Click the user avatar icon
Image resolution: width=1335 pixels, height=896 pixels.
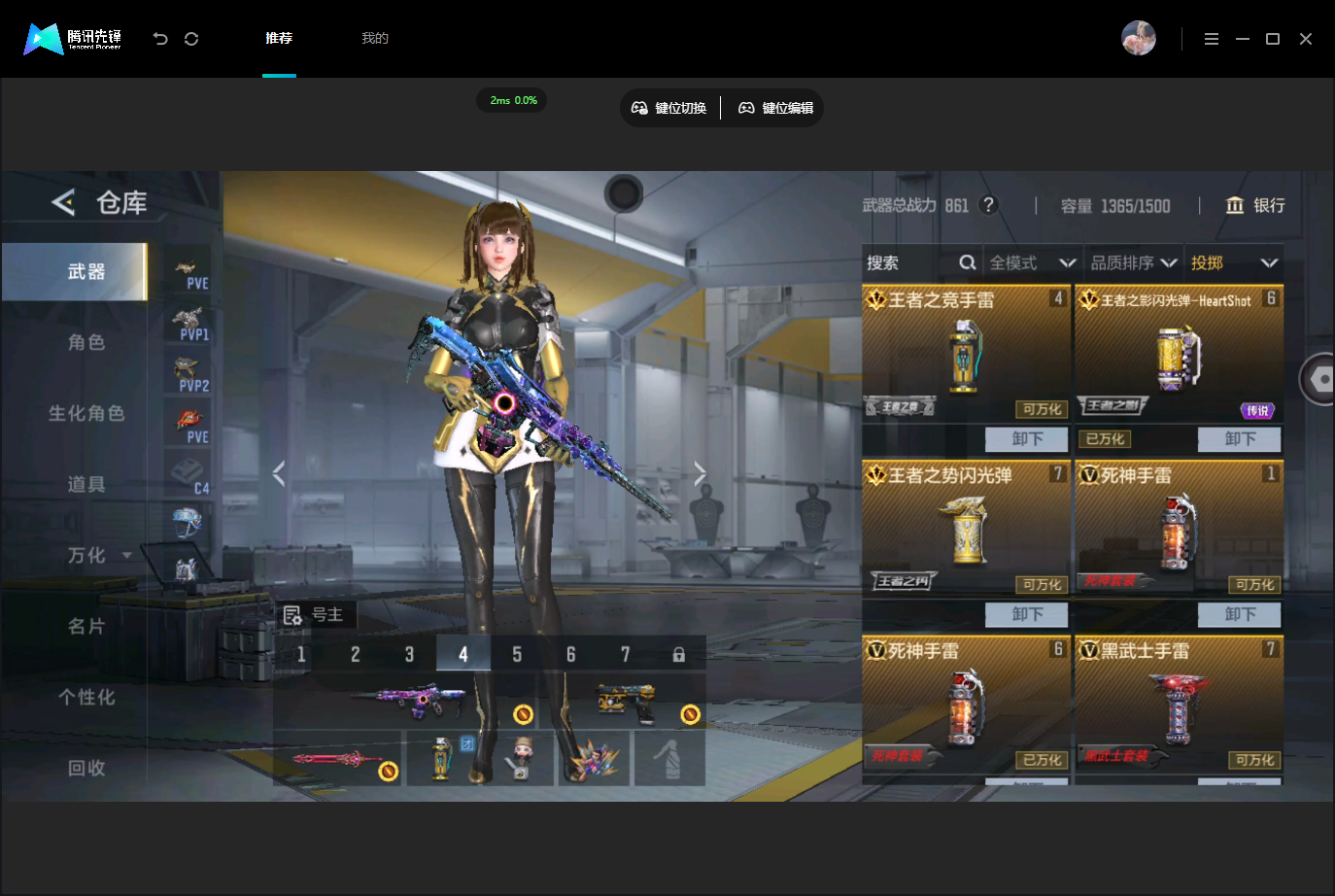[1139, 38]
